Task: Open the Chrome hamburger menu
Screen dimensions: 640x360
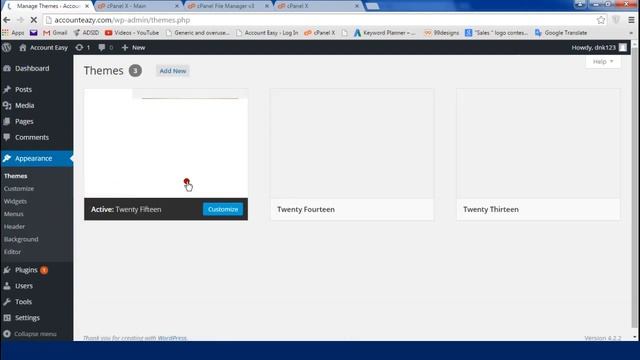Action: 631,20
